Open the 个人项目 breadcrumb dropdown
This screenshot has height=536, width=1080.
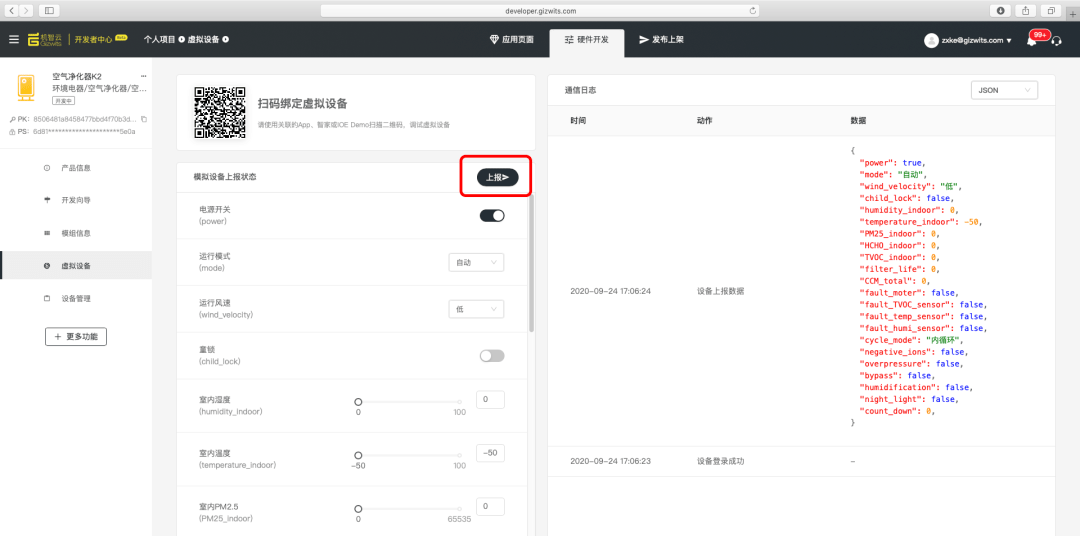(163, 39)
